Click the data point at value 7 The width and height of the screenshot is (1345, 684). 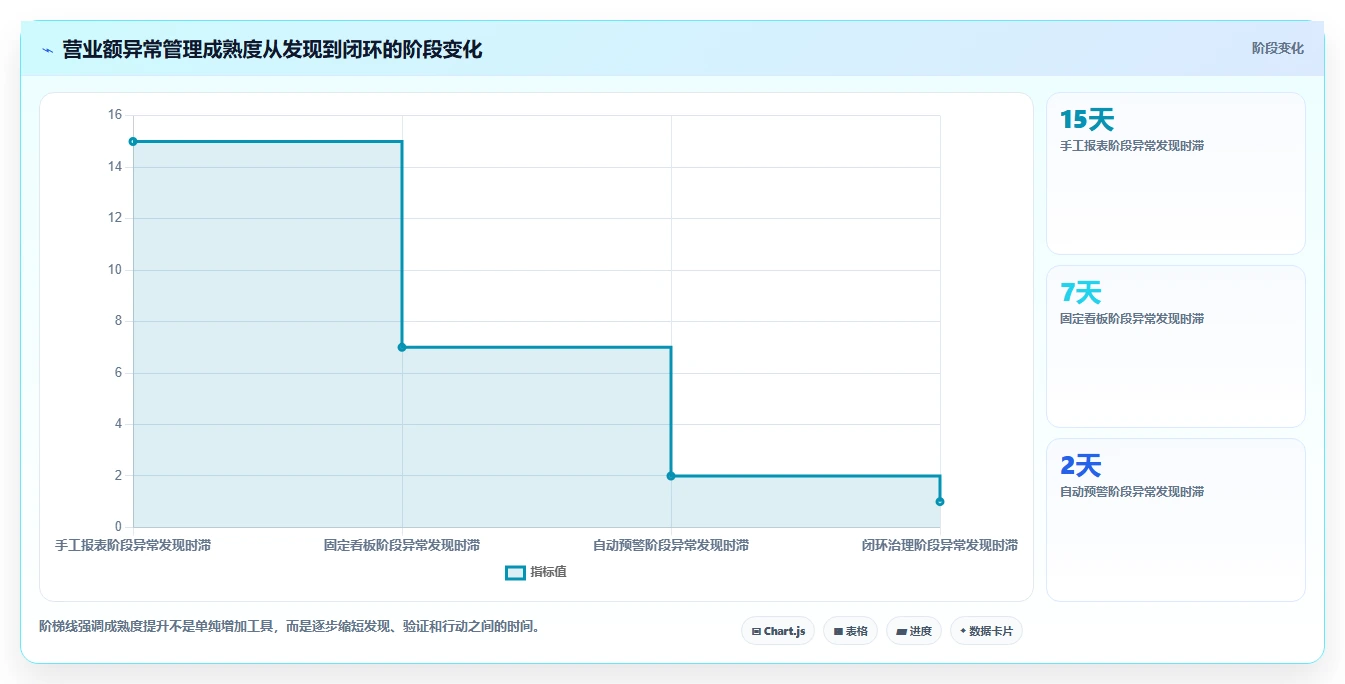click(x=402, y=347)
